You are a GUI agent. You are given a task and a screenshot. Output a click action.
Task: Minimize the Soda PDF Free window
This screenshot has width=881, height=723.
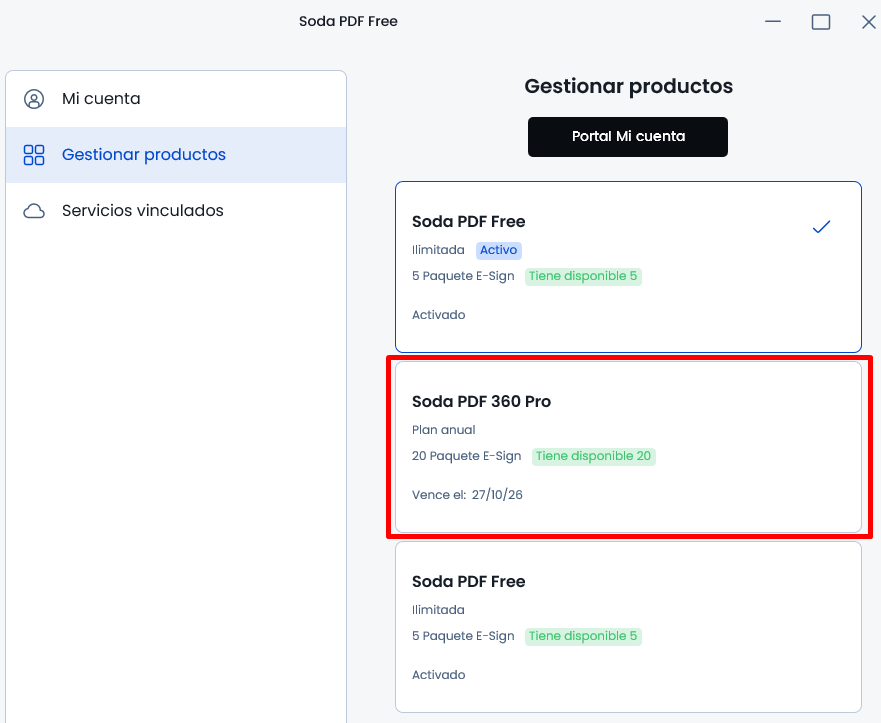773,22
